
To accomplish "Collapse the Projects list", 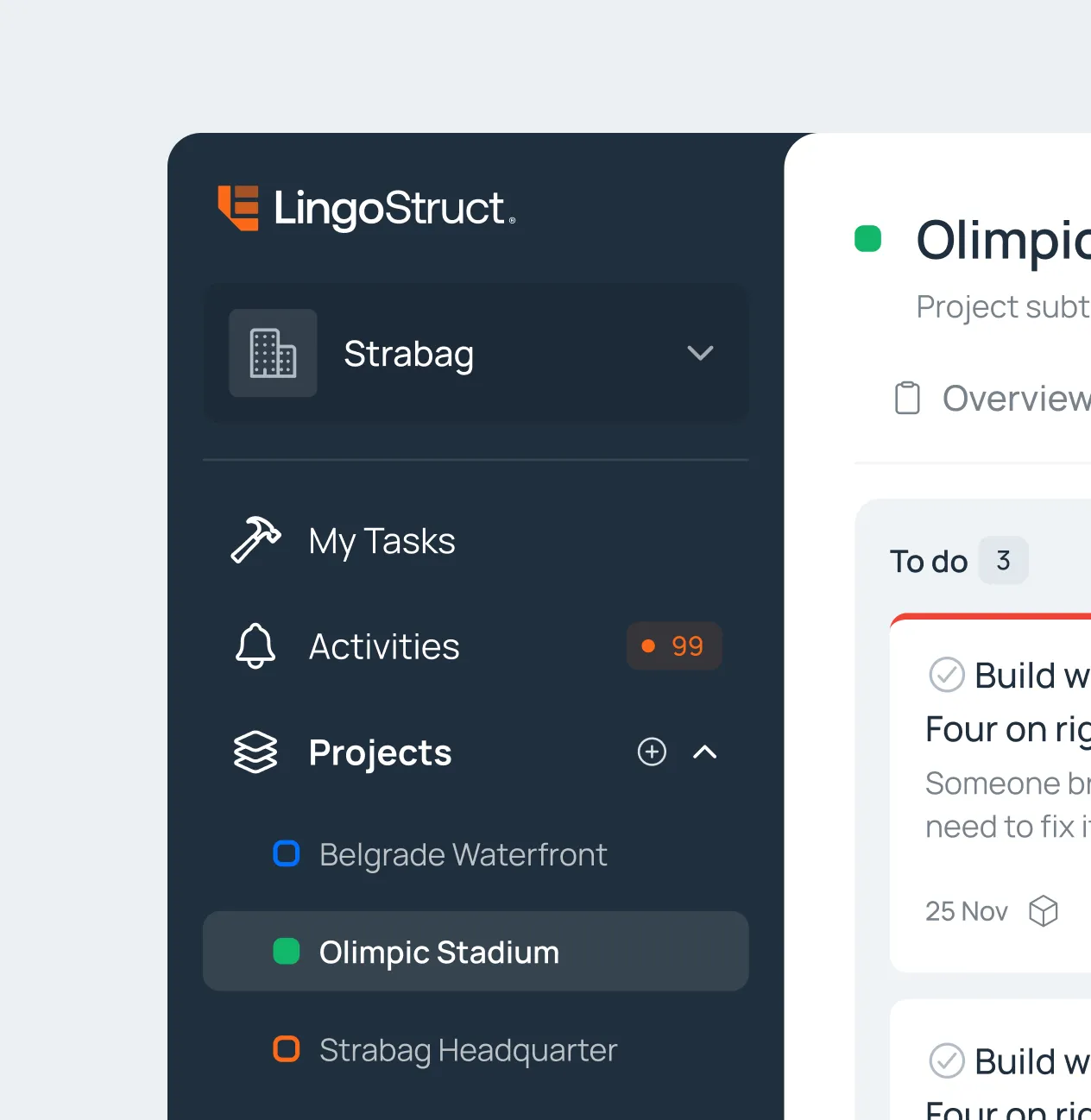I will coord(705,752).
